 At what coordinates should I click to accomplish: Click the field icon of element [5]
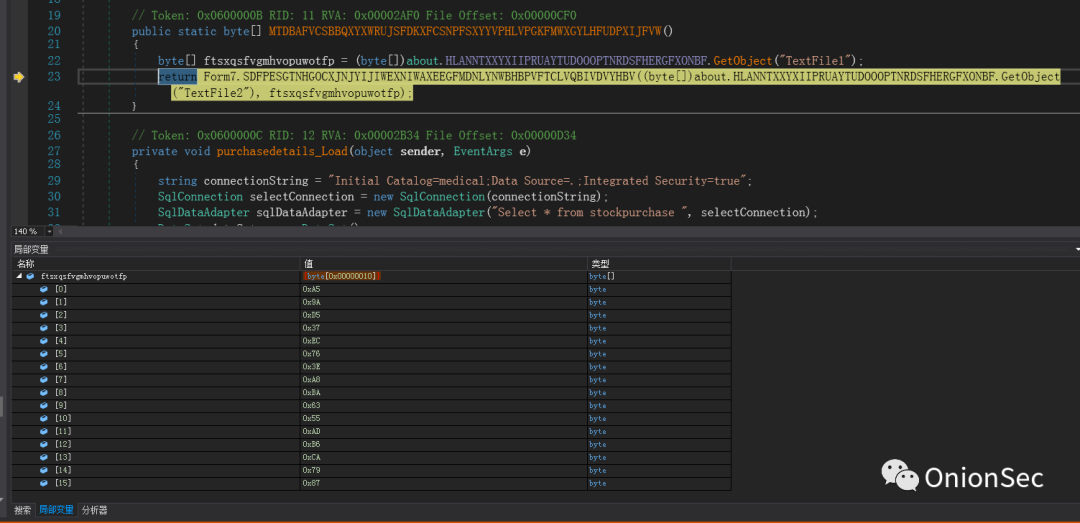click(x=44, y=354)
